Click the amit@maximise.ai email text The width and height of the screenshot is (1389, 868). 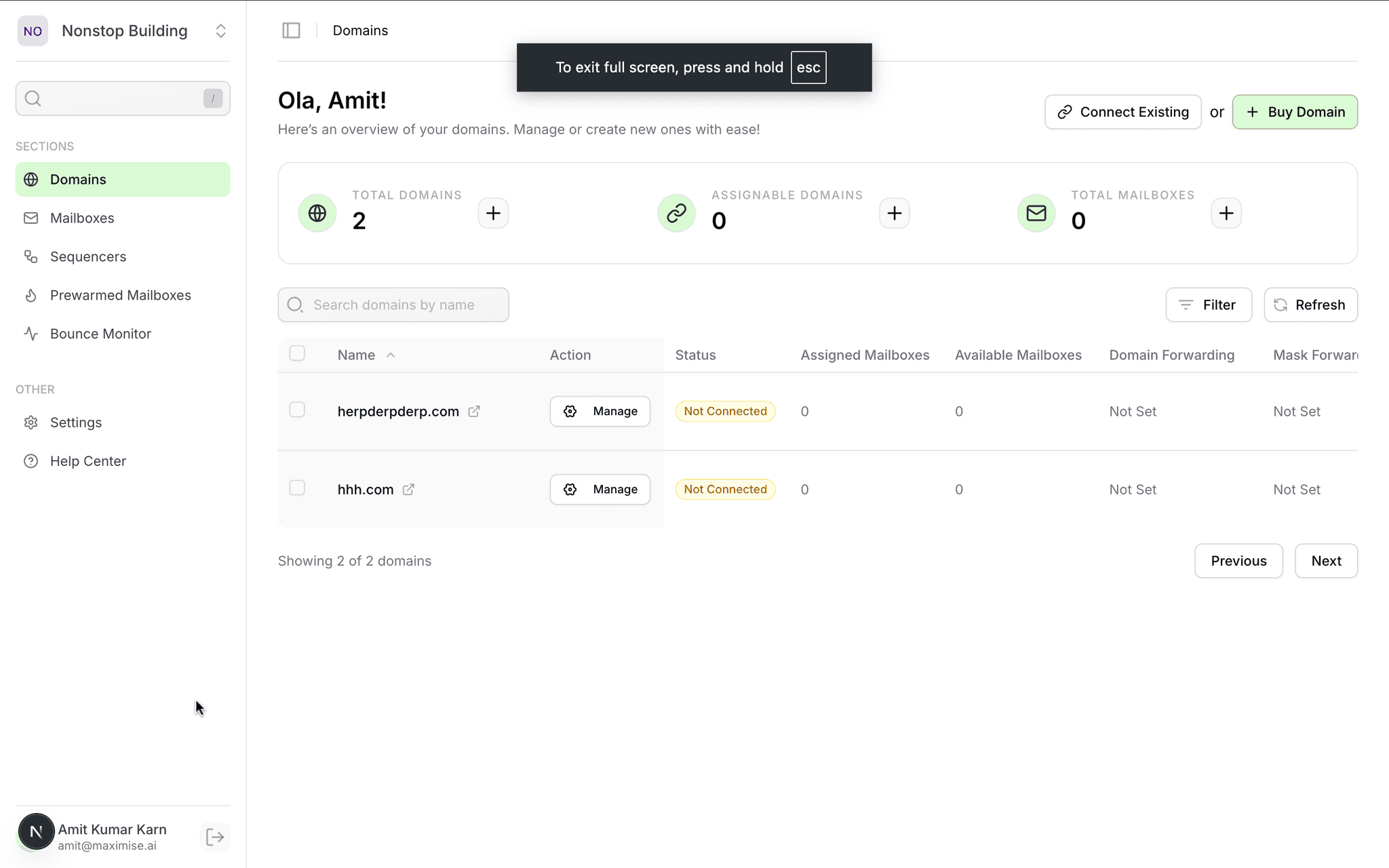click(x=107, y=846)
